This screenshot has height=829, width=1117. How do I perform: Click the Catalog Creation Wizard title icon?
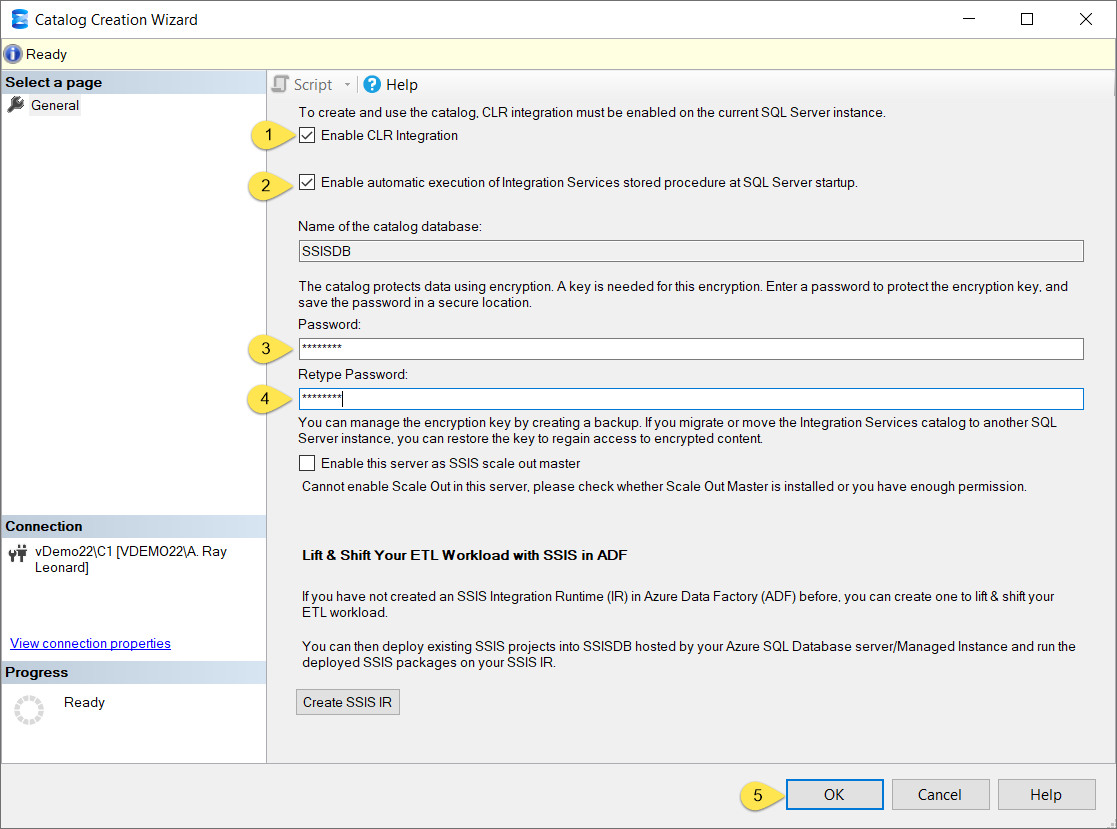click(20, 19)
